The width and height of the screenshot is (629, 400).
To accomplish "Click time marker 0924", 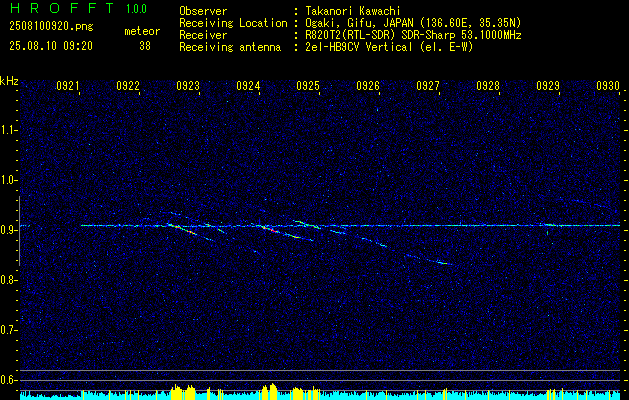I will click(x=248, y=86).
